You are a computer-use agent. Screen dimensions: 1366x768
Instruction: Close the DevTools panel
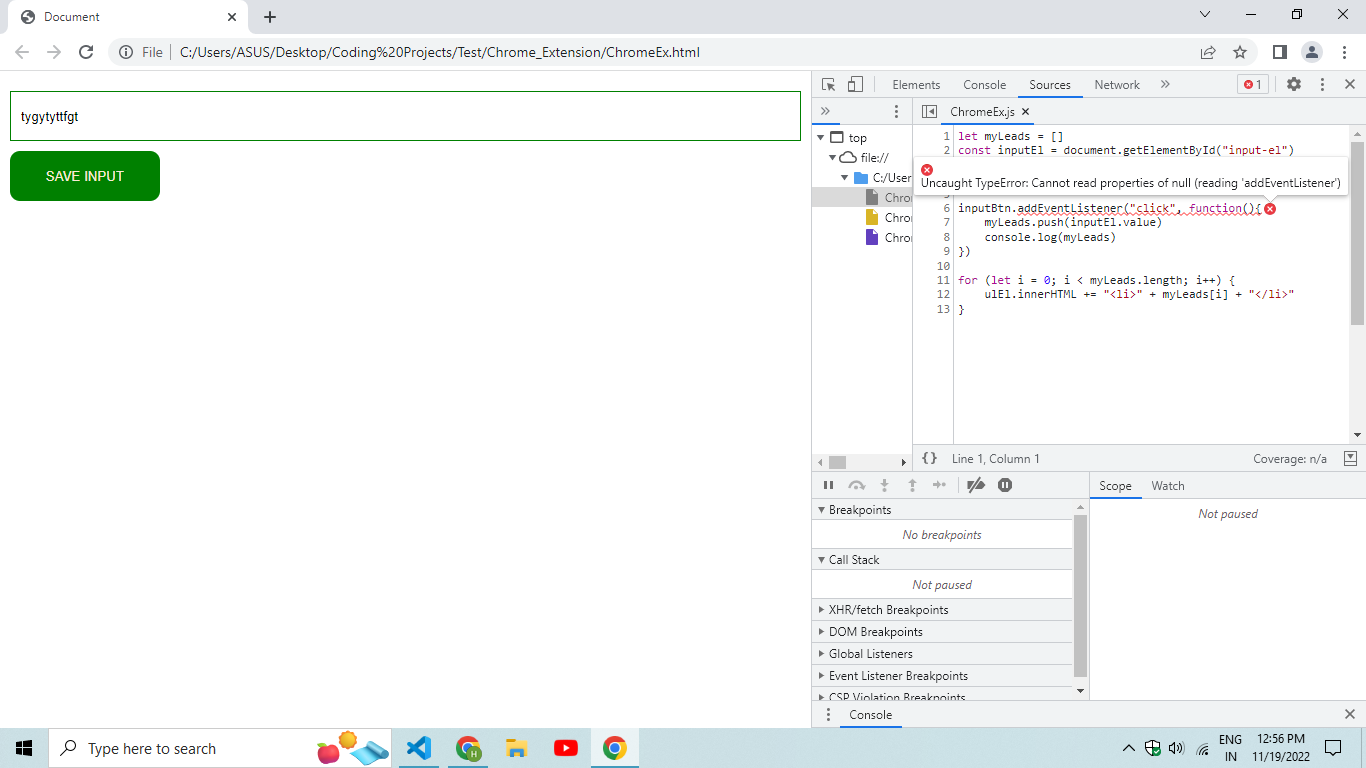pos(1350,85)
